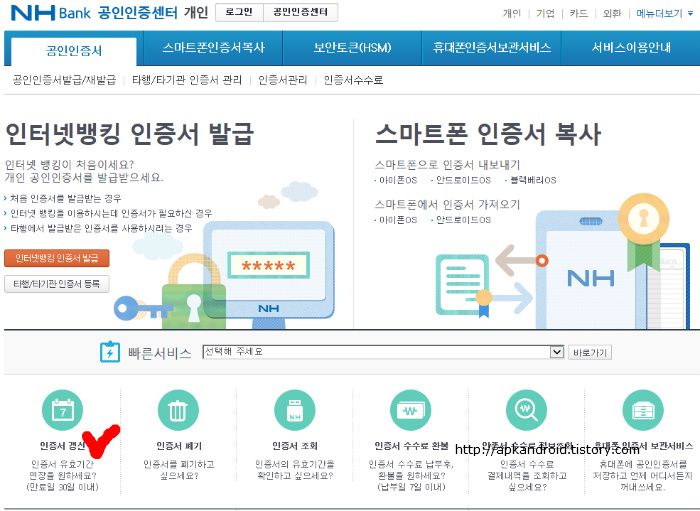Screen dimensions: 700x511
Task: Open 인증서관리 submenu
Action: tap(283, 80)
